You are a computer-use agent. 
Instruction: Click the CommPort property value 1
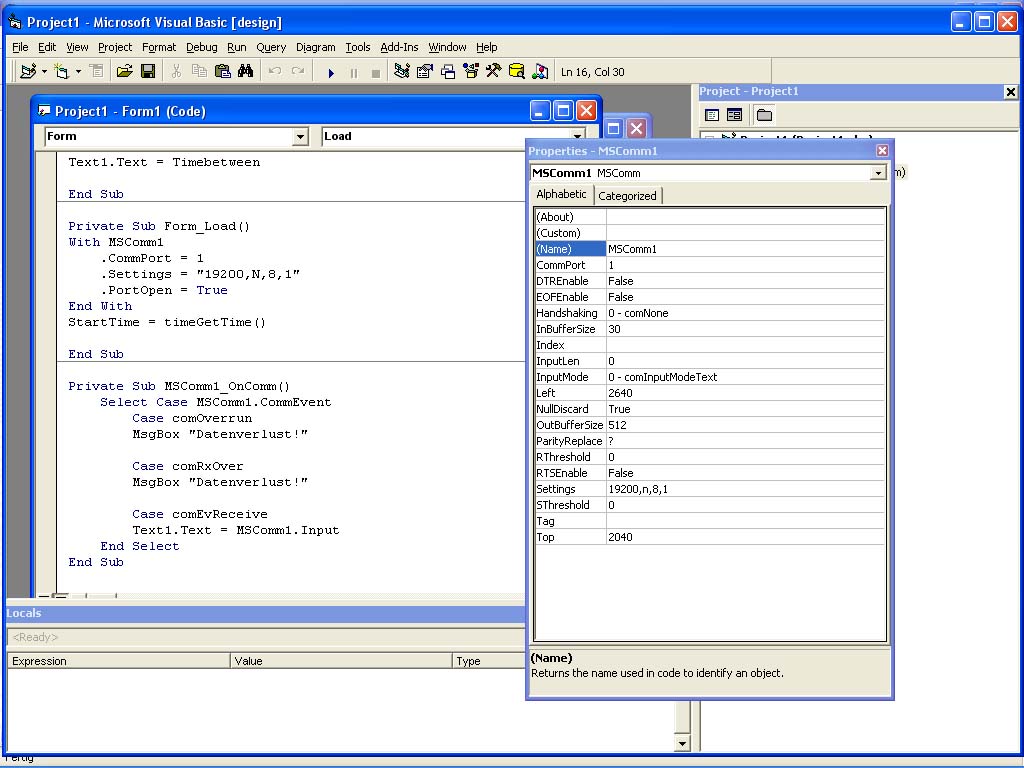pos(745,265)
